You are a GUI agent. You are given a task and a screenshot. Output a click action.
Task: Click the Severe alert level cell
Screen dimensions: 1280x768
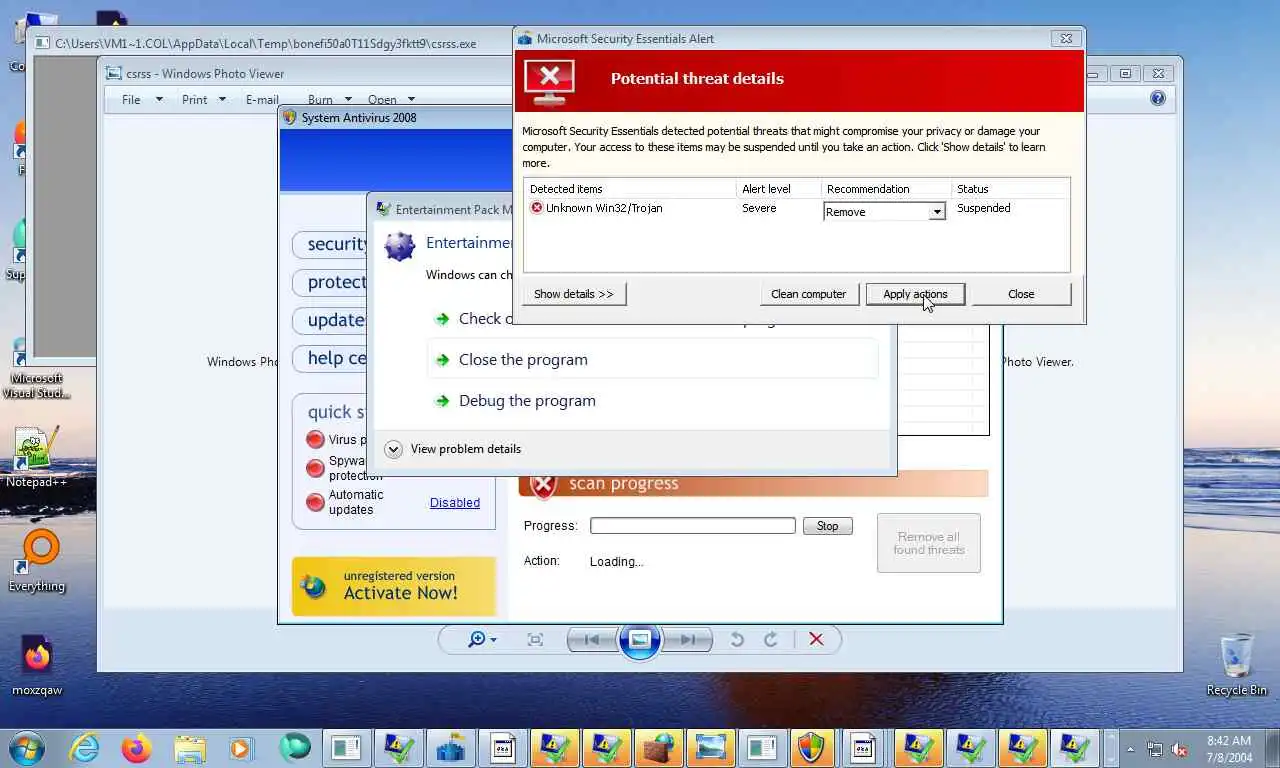point(759,208)
